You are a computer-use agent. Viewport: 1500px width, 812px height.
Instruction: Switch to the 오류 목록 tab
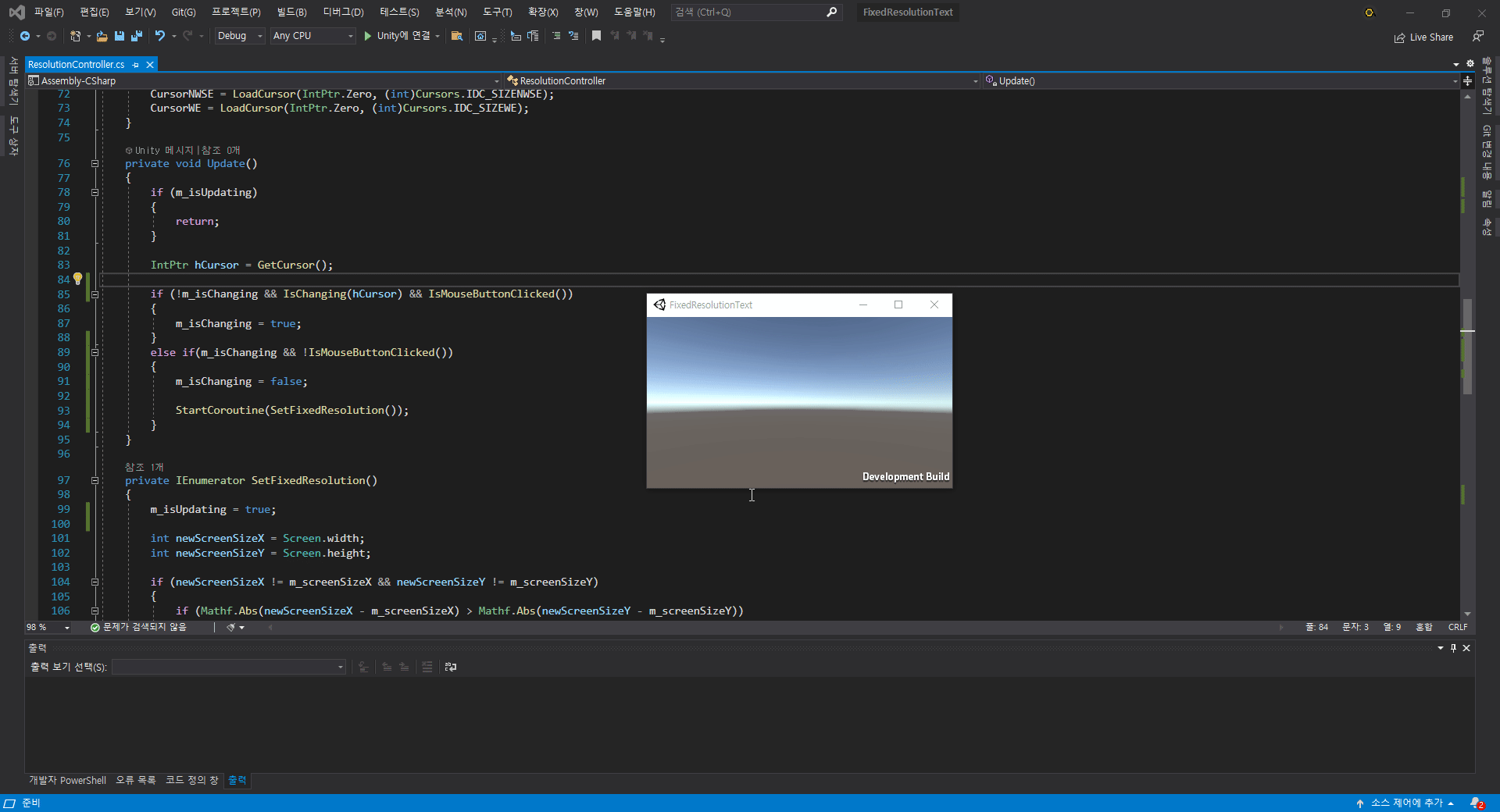[136, 780]
